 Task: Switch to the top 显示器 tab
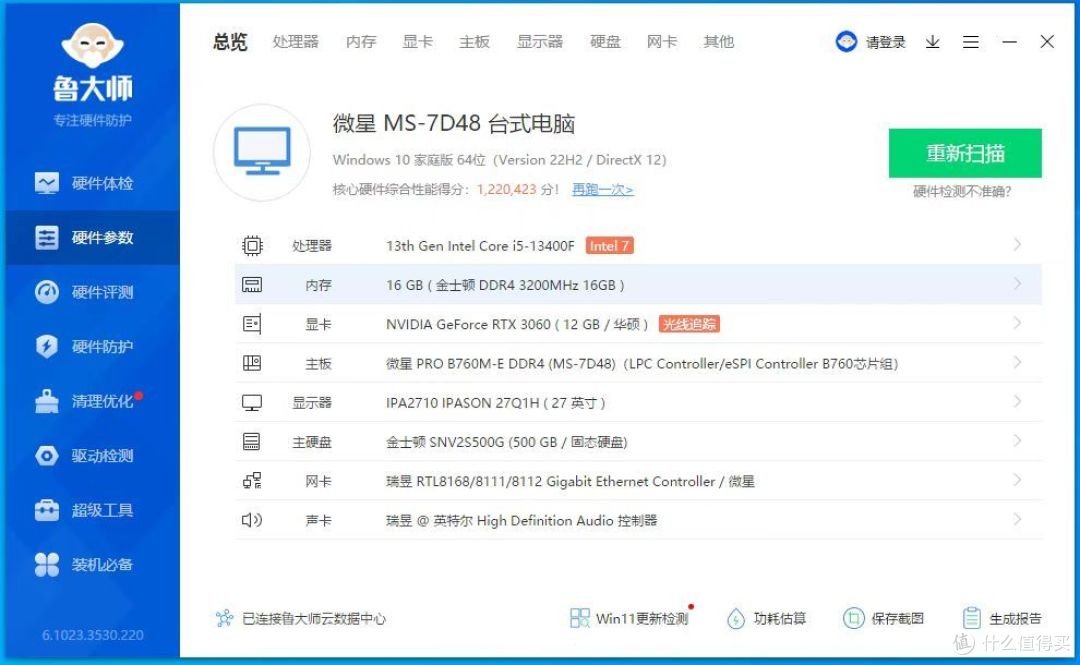tap(540, 42)
